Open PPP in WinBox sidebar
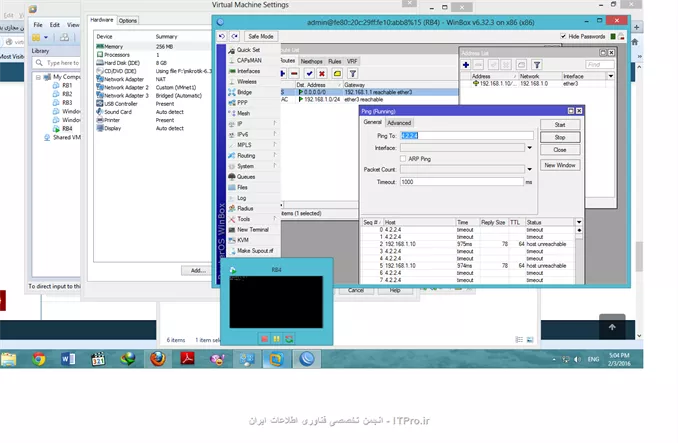This screenshot has width=678, height=443. (x=242, y=102)
